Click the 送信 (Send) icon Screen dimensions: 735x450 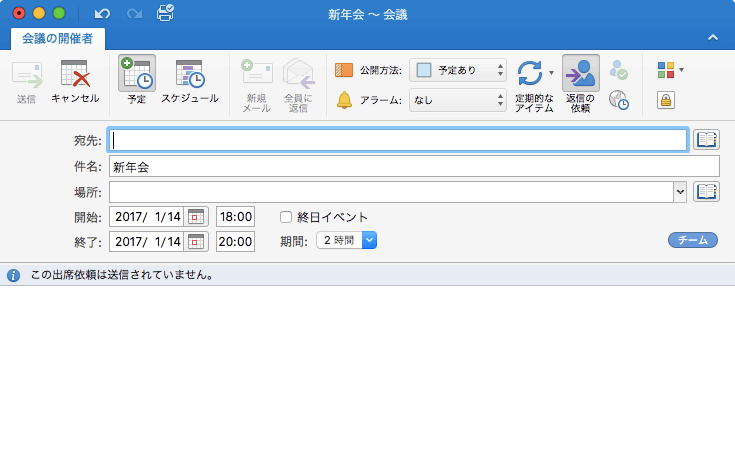[x=27, y=75]
